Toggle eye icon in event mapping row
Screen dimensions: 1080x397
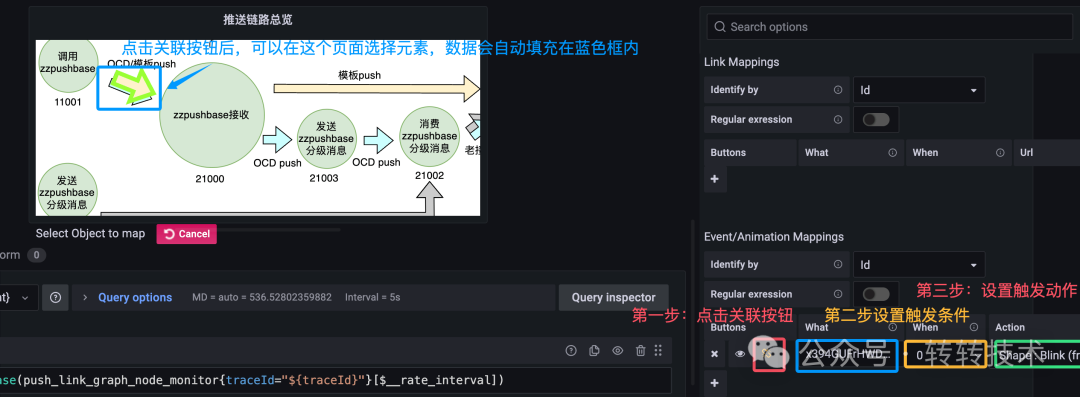point(740,354)
